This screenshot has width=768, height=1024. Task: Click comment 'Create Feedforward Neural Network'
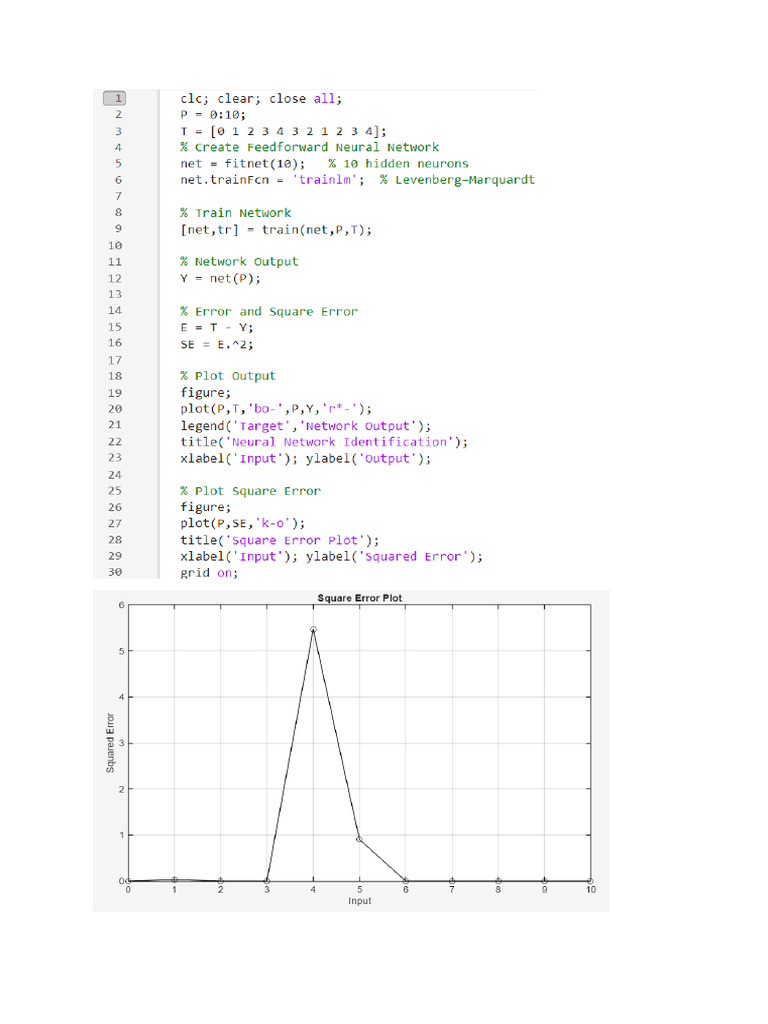(x=317, y=148)
